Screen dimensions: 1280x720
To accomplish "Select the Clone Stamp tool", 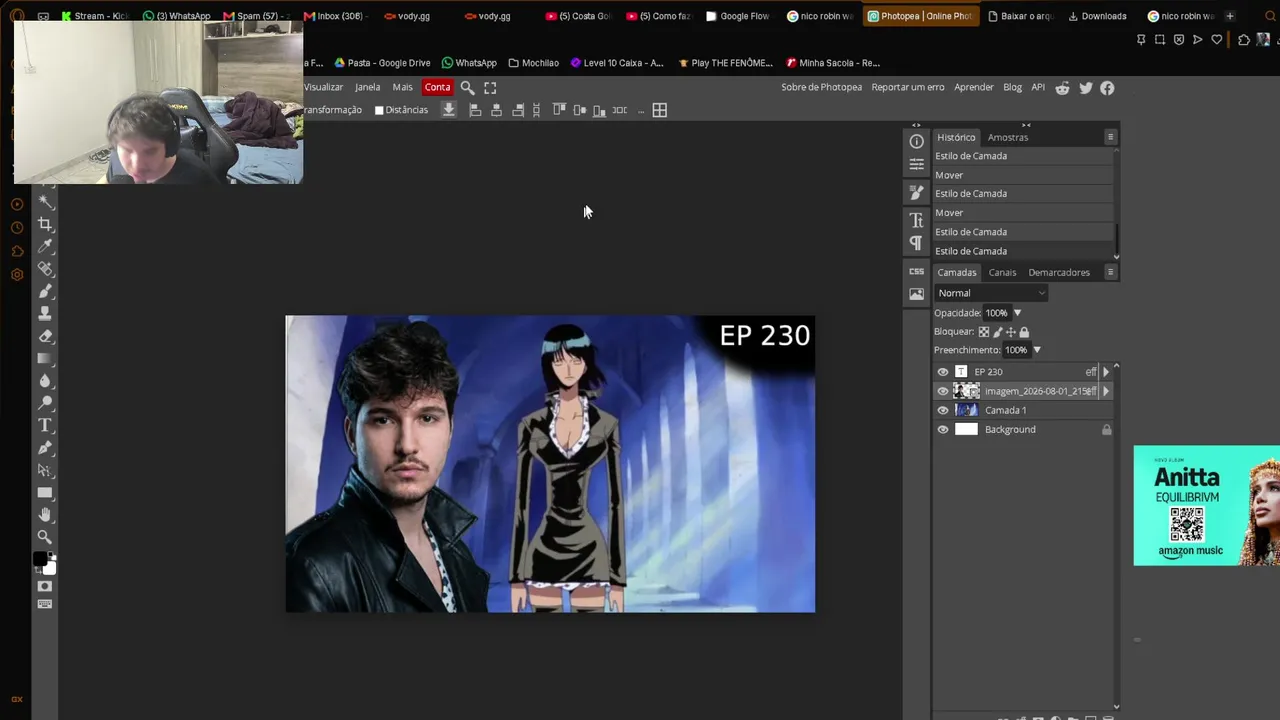I will pos(45,314).
